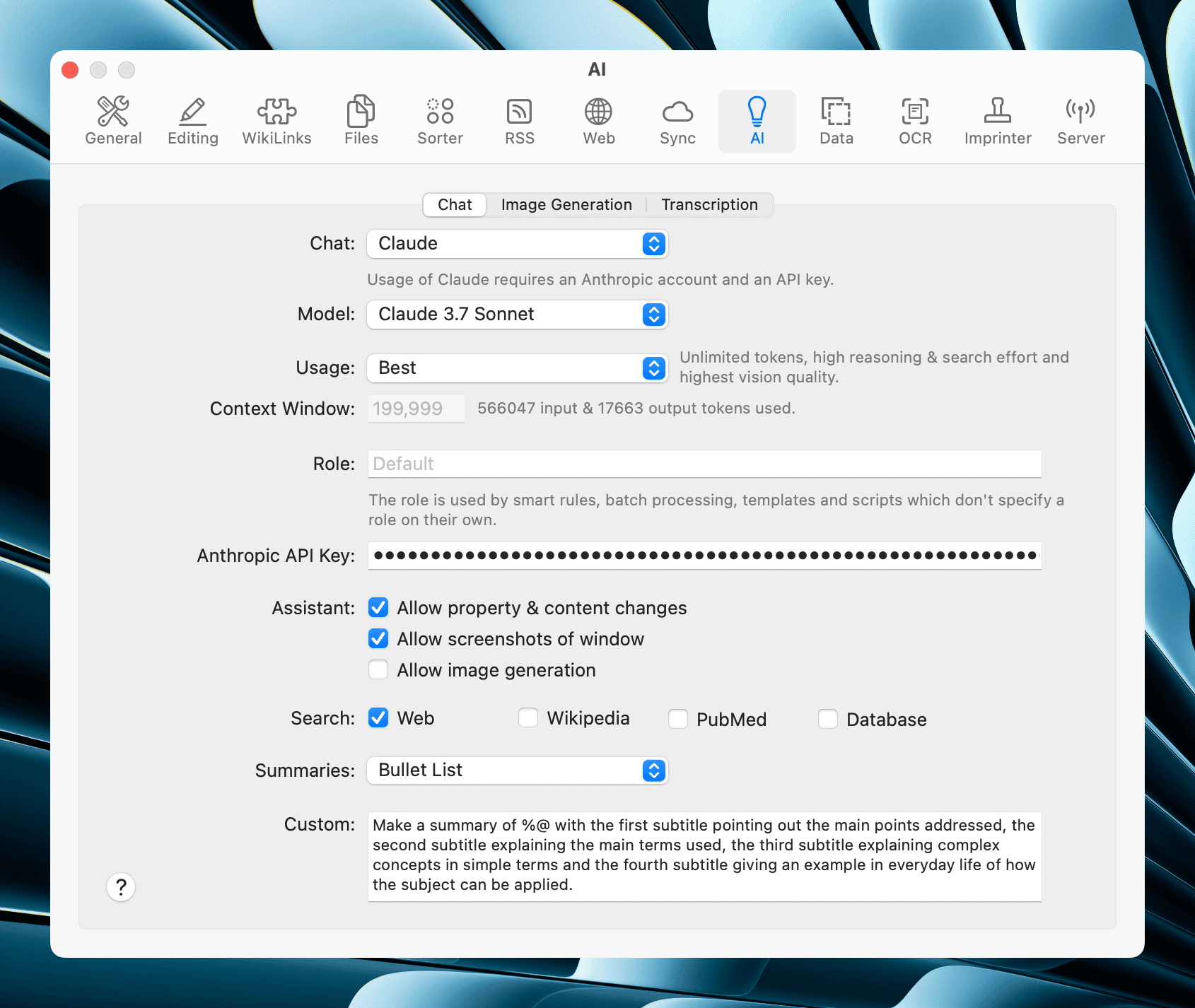Viewport: 1195px width, 1008px height.
Task: Open the Usage dropdown showing Best
Action: click(518, 368)
